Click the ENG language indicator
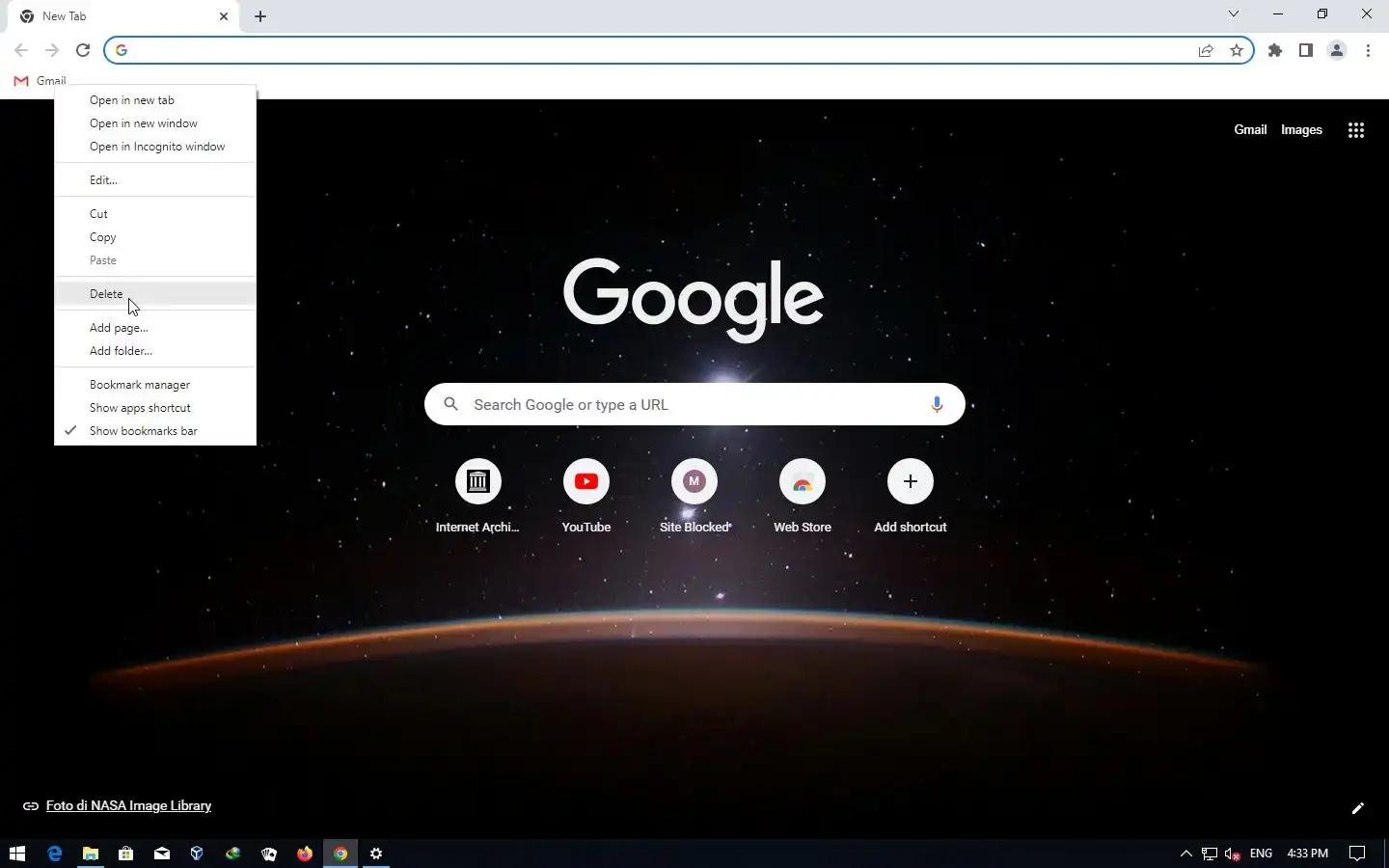The width and height of the screenshot is (1389, 868). (1261, 854)
